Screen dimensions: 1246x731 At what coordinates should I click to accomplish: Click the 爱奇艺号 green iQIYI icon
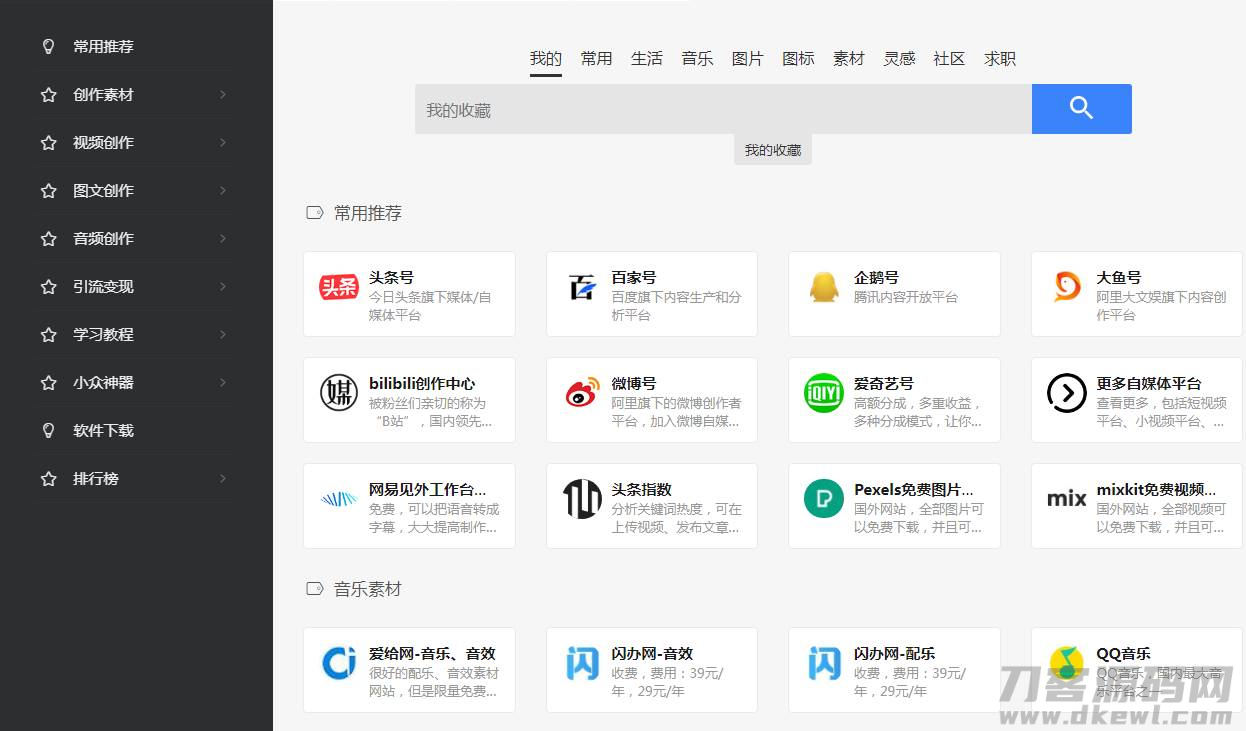[x=824, y=393]
